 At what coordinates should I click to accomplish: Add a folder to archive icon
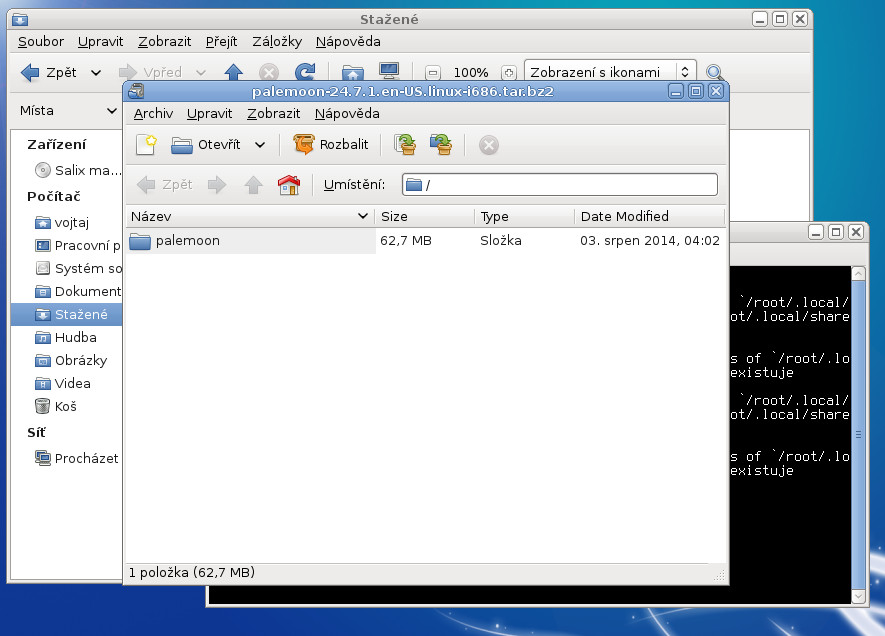coord(441,144)
